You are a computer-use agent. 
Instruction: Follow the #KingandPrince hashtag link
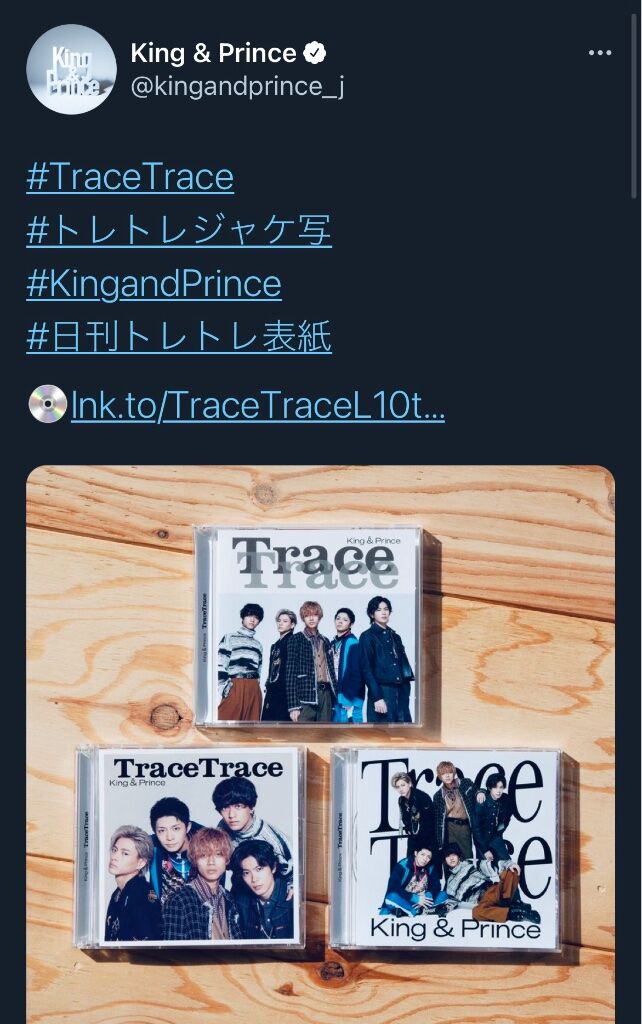point(154,284)
